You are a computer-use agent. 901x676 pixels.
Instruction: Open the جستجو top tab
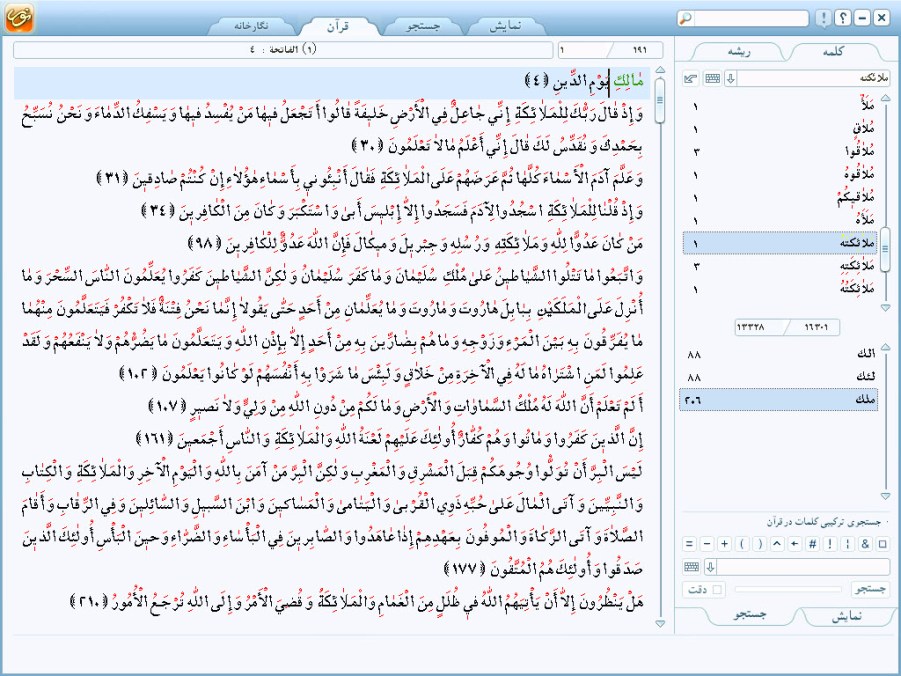click(x=423, y=26)
